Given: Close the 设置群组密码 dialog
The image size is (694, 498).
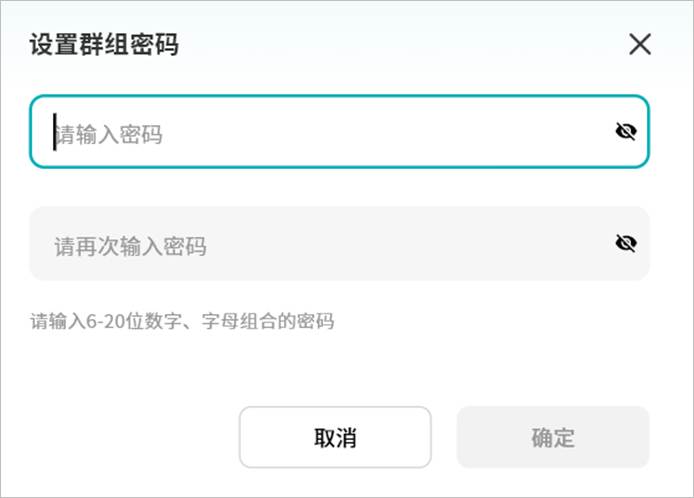Looking at the screenshot, I should [639, 44].
